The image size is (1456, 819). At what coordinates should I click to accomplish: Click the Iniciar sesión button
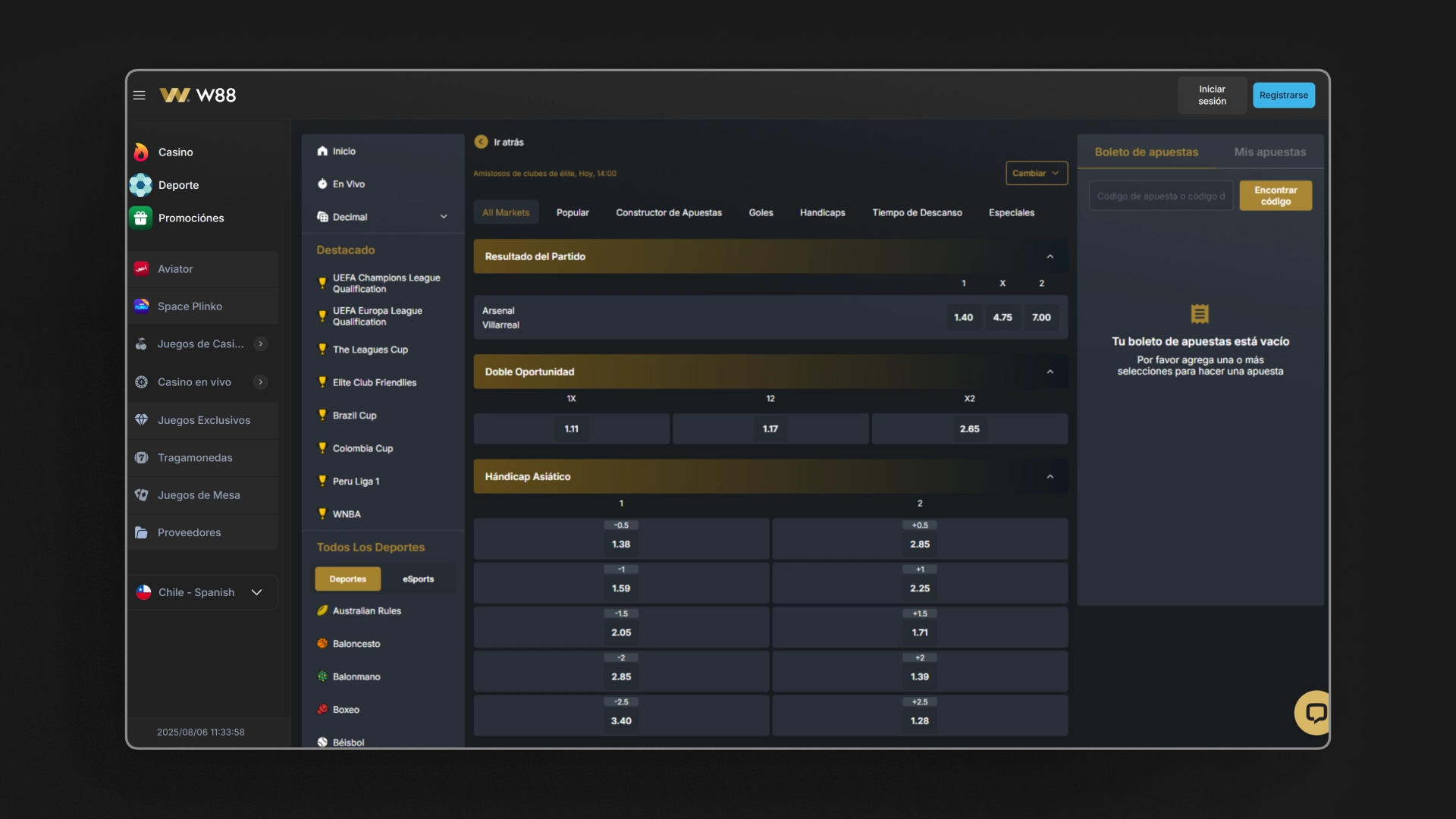(x=1212, y=96)
